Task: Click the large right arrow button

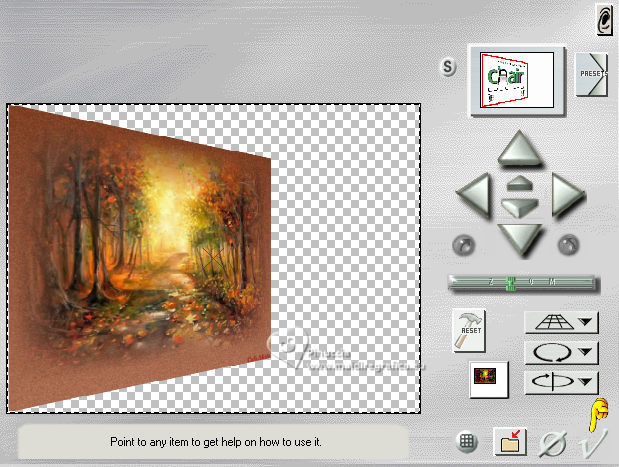Action: [567, 195]
